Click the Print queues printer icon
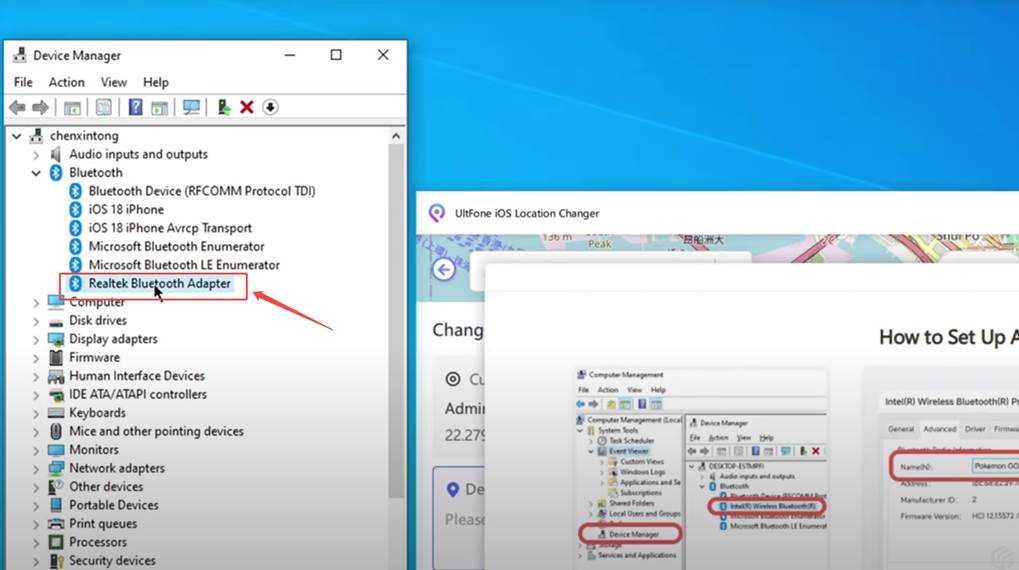 (56, 523)
